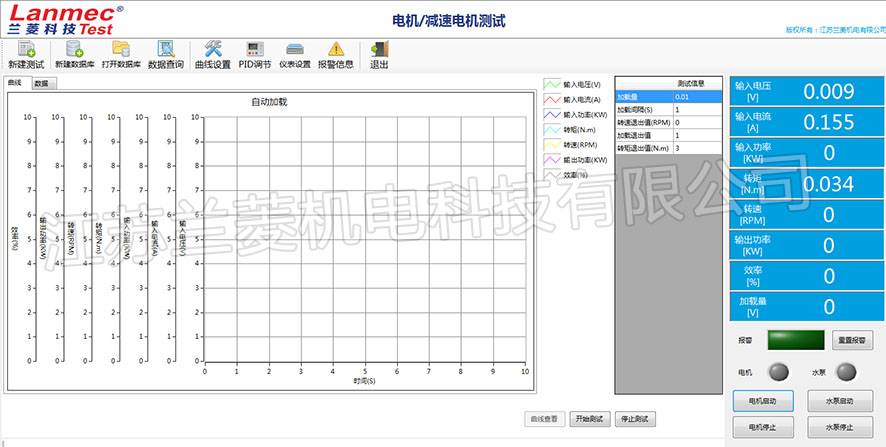The height and width of the screenshot is (447, 886).
Task: Click the 转矩(N.m) legend line swatch
Action: pos(552,129)
